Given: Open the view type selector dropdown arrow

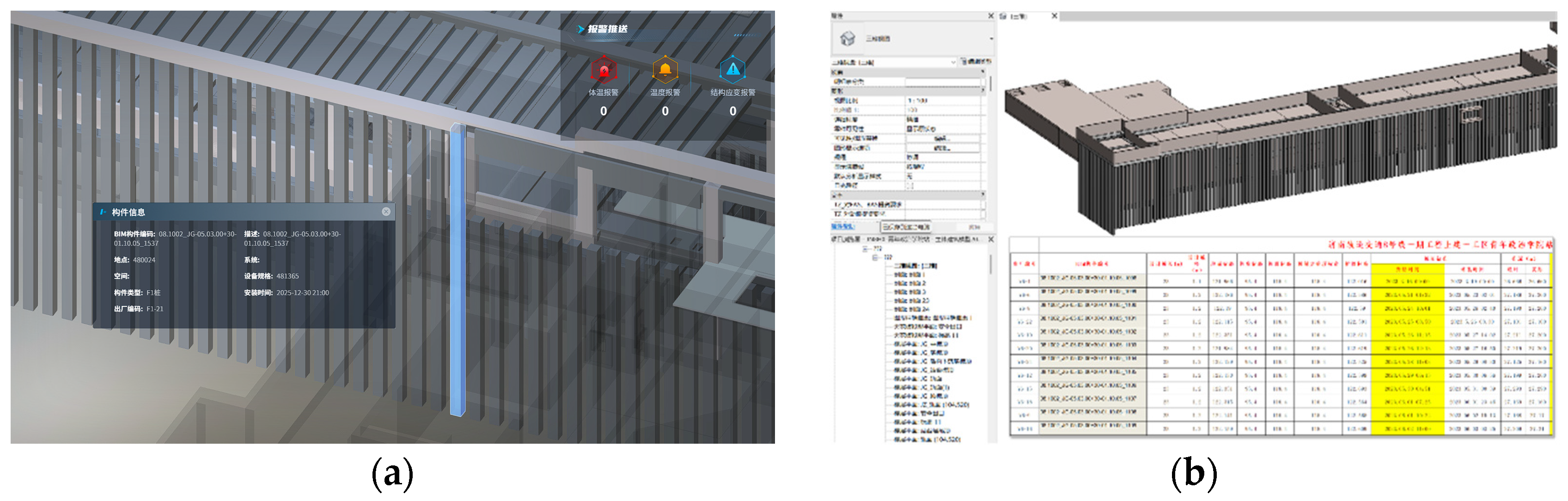Looking at the screenshot, I should pyautogui.click(x=991, y=38).
